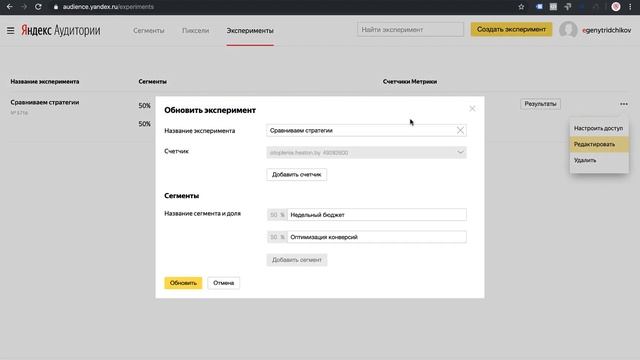
Task: Click Создать эксперимент button
Action: (511, 29)
